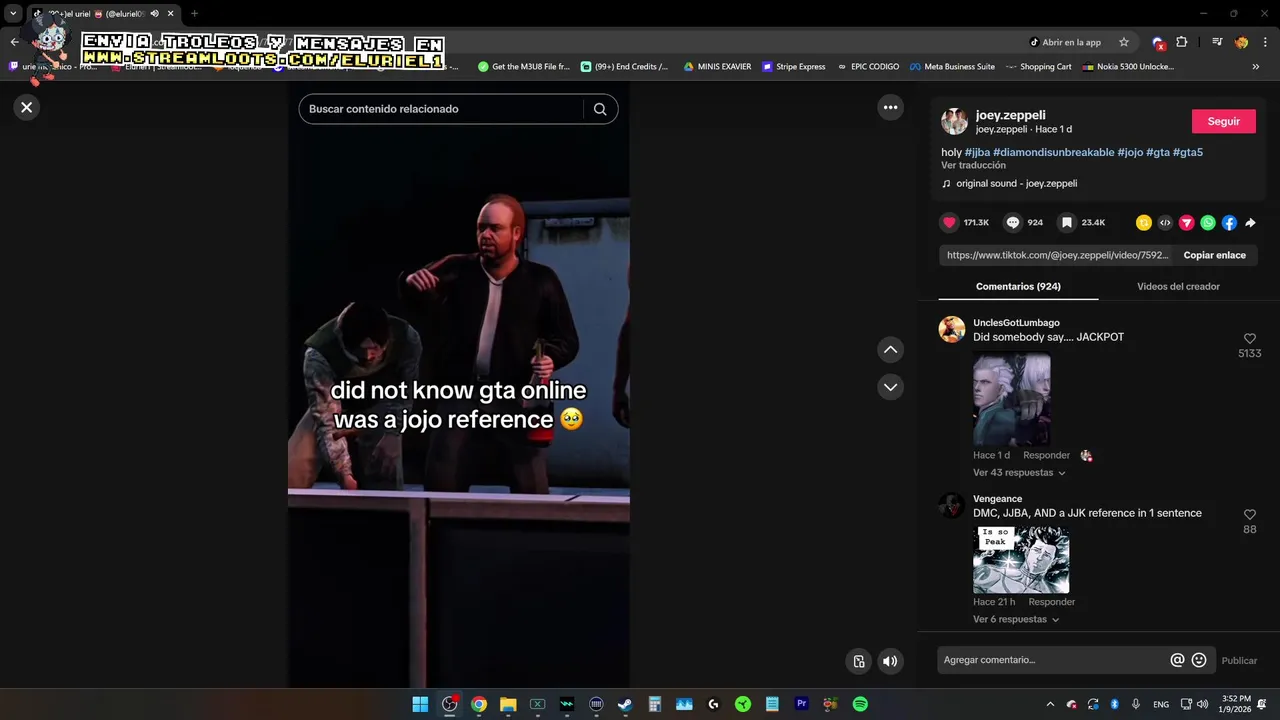Close the TikTok video viewer

(27, 107)
